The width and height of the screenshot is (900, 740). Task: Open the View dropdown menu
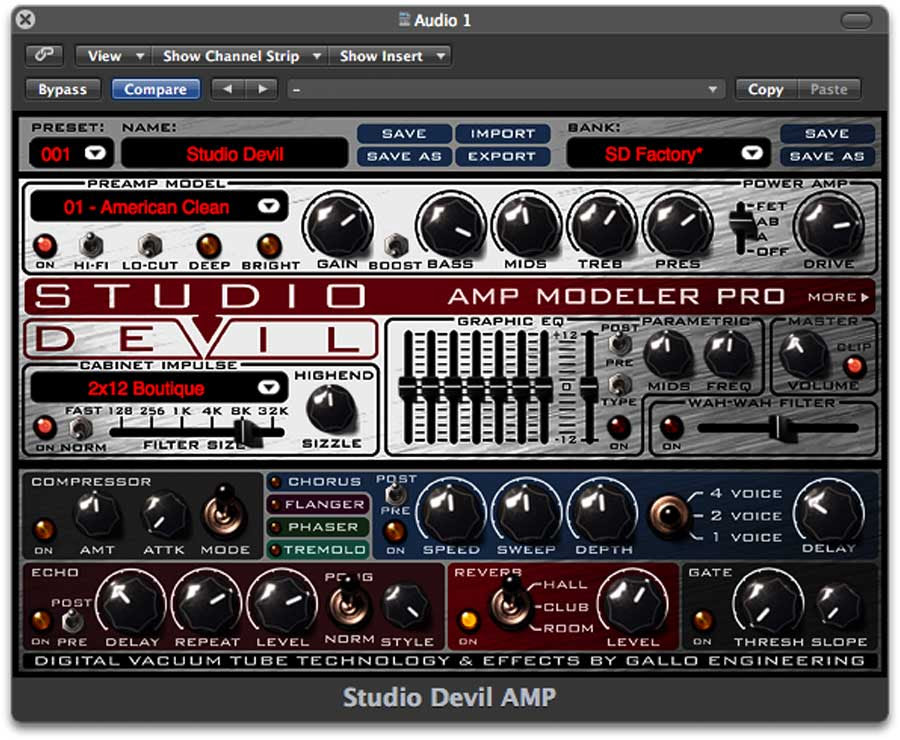(x=114, y=56)
